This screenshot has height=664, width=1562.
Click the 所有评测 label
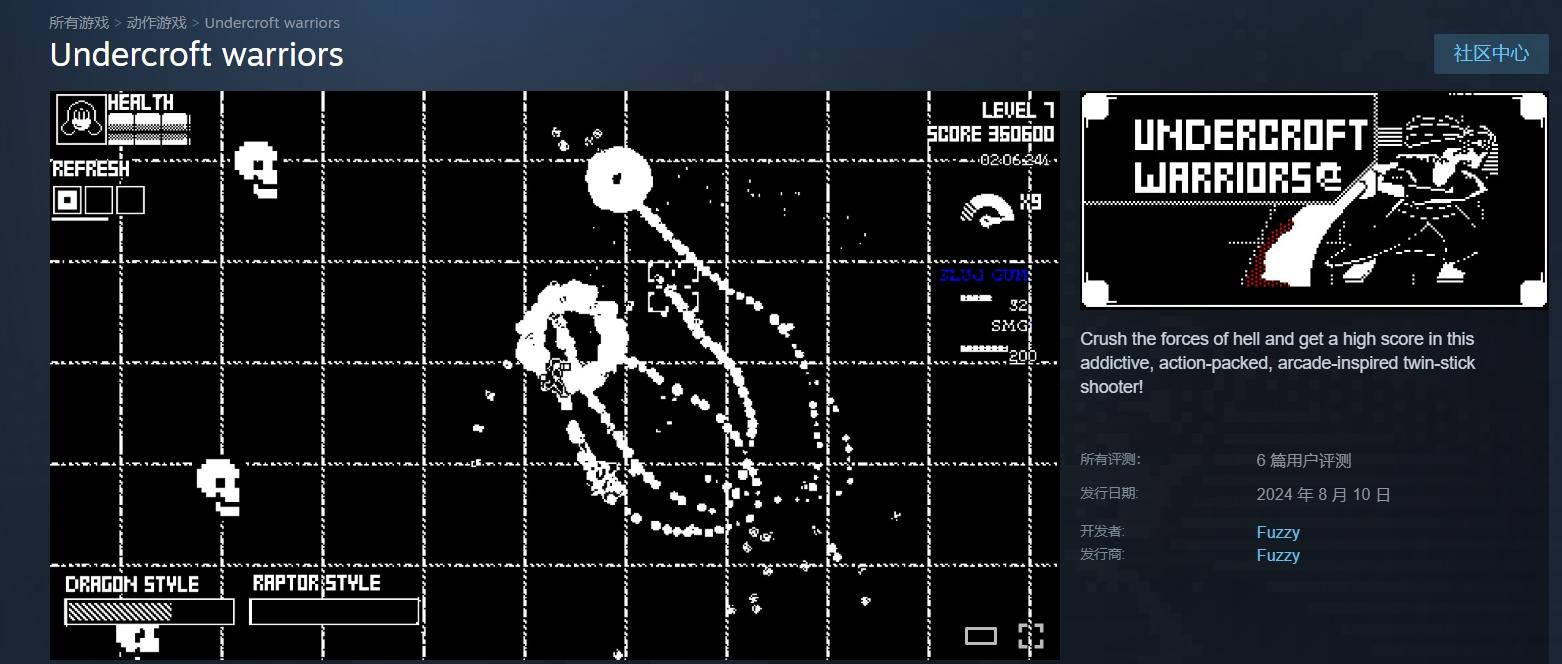click(1110, 460)
